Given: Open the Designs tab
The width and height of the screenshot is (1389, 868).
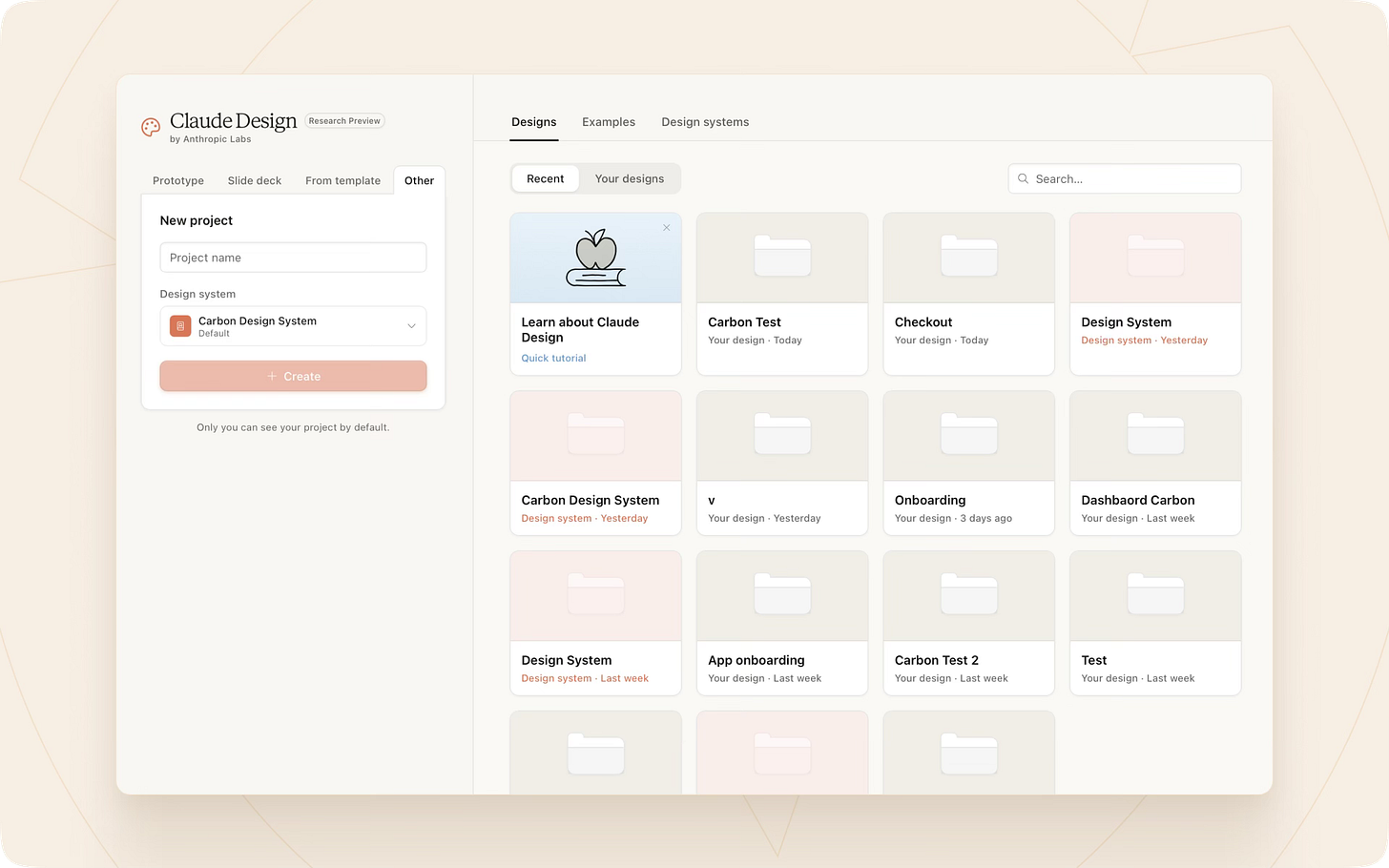Looking at the screenshot, I should point(534,122).
